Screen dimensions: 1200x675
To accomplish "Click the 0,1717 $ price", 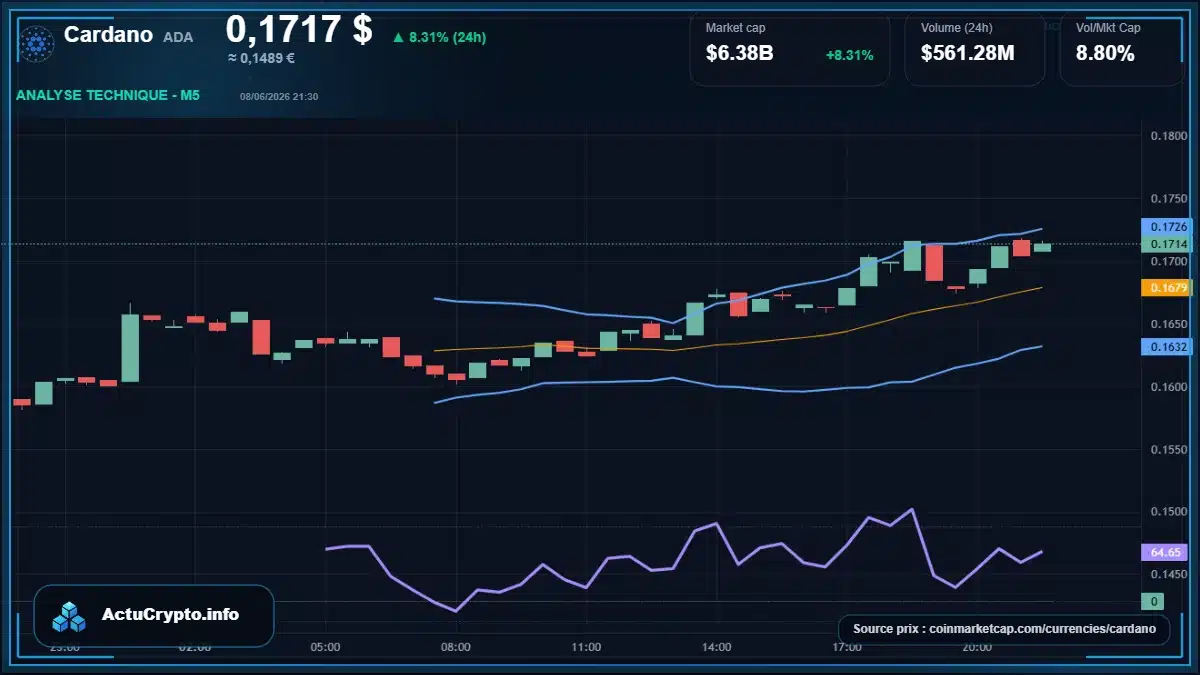I will (299, 29).
